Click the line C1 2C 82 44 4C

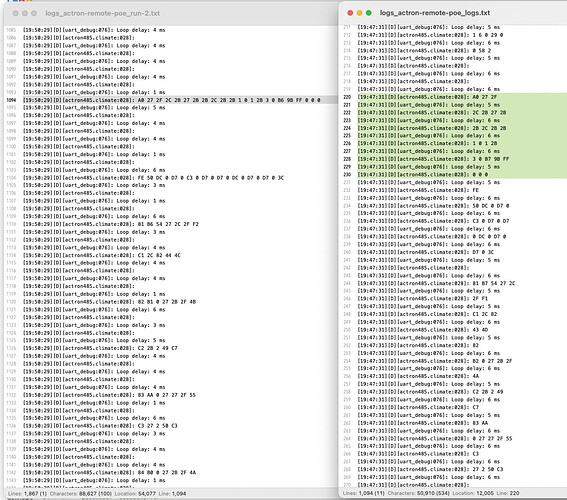click(x=102, y=255)
